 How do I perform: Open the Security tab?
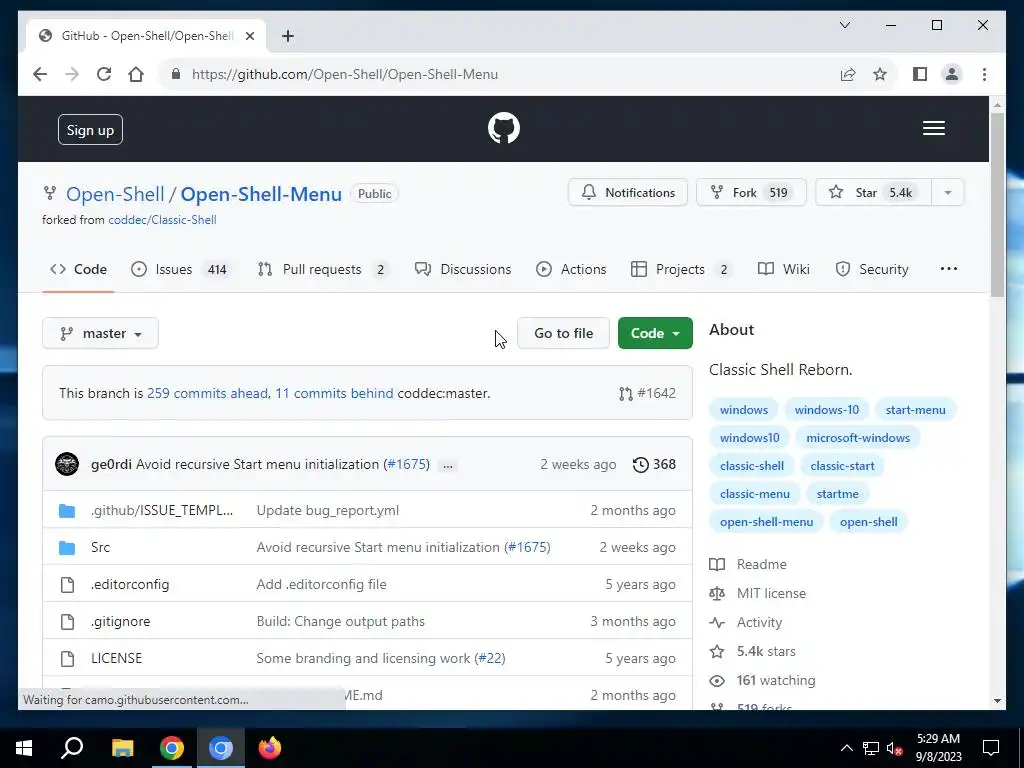[x=872, y=269]
